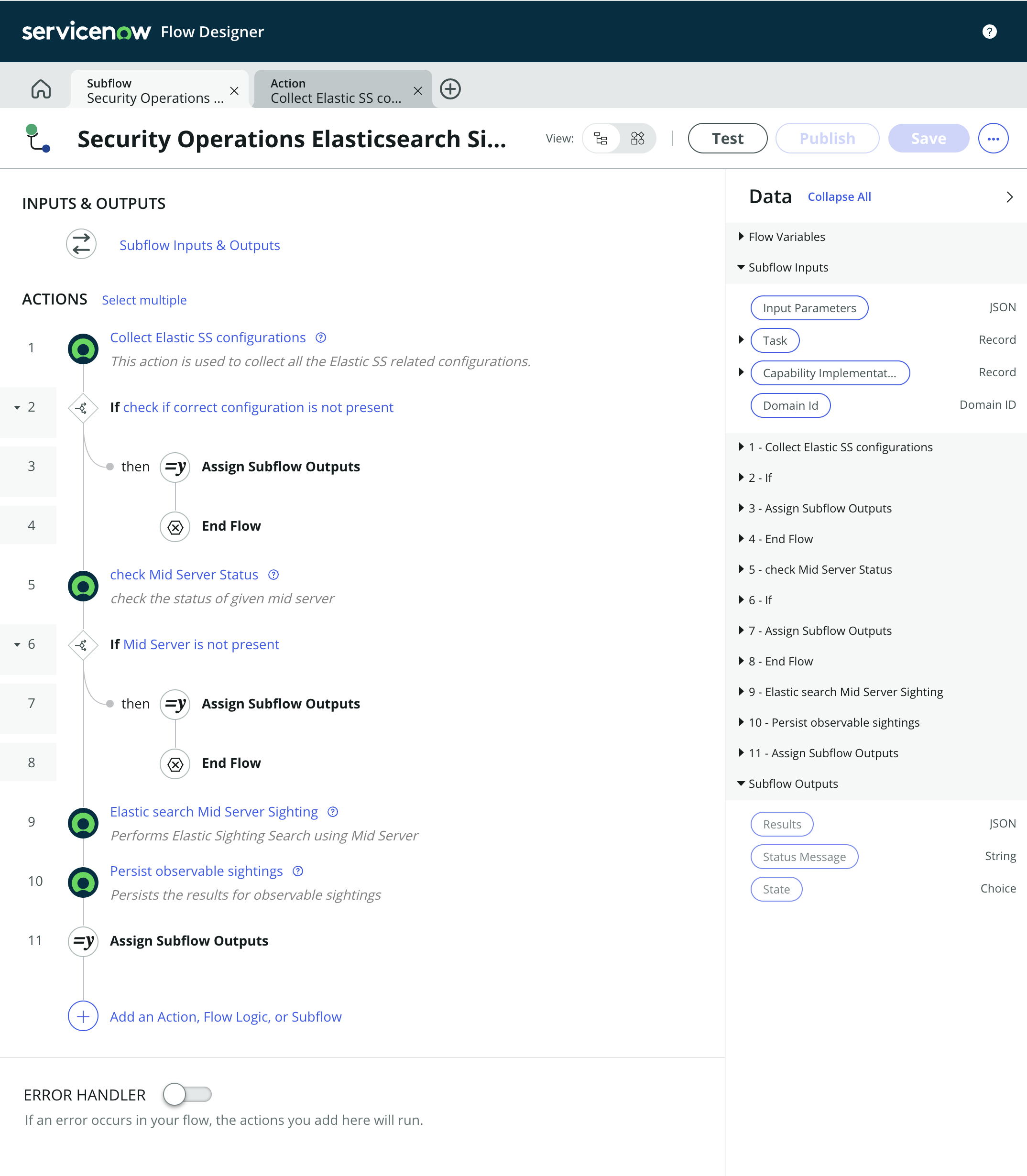Open the Mid Server is not present condition
1027x1176 pixels.
(x=201, y=645)
